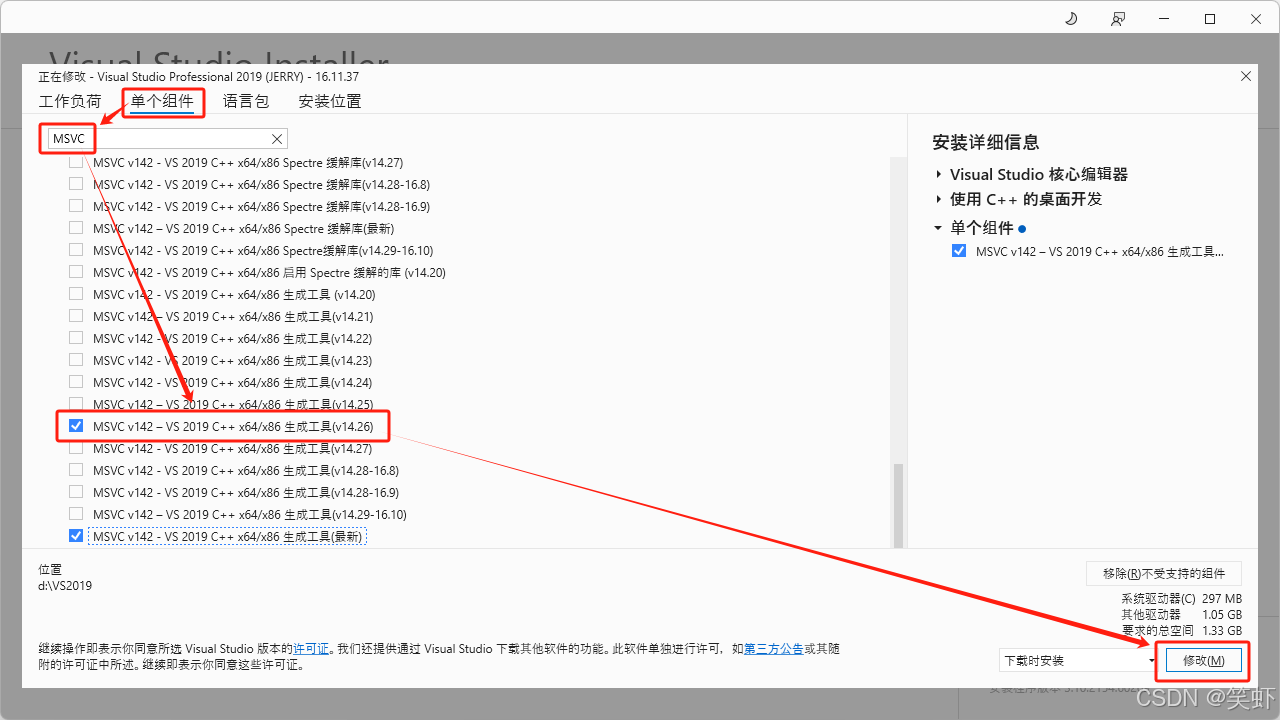The width and height of the screenshot is (1280, 720).
Task: Open the 语言包 tab
Action: (246, 101)
